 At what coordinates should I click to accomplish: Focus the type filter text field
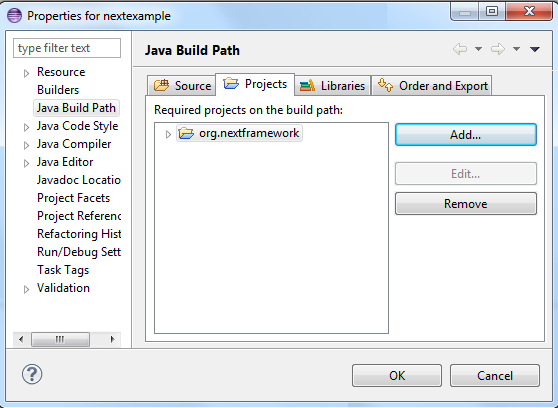(x=67, y=48)
